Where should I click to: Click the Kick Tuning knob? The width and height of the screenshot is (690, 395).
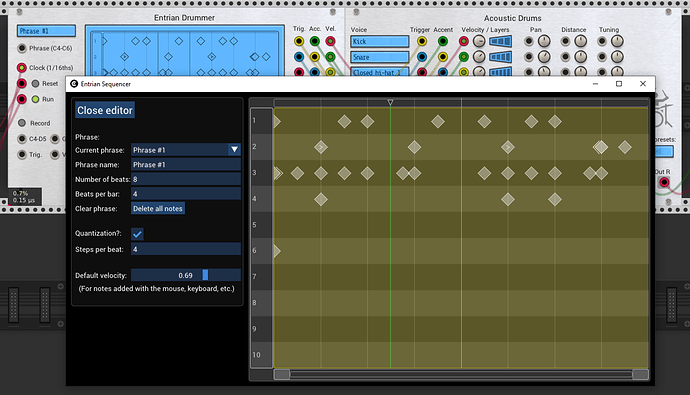coord(617,41)
